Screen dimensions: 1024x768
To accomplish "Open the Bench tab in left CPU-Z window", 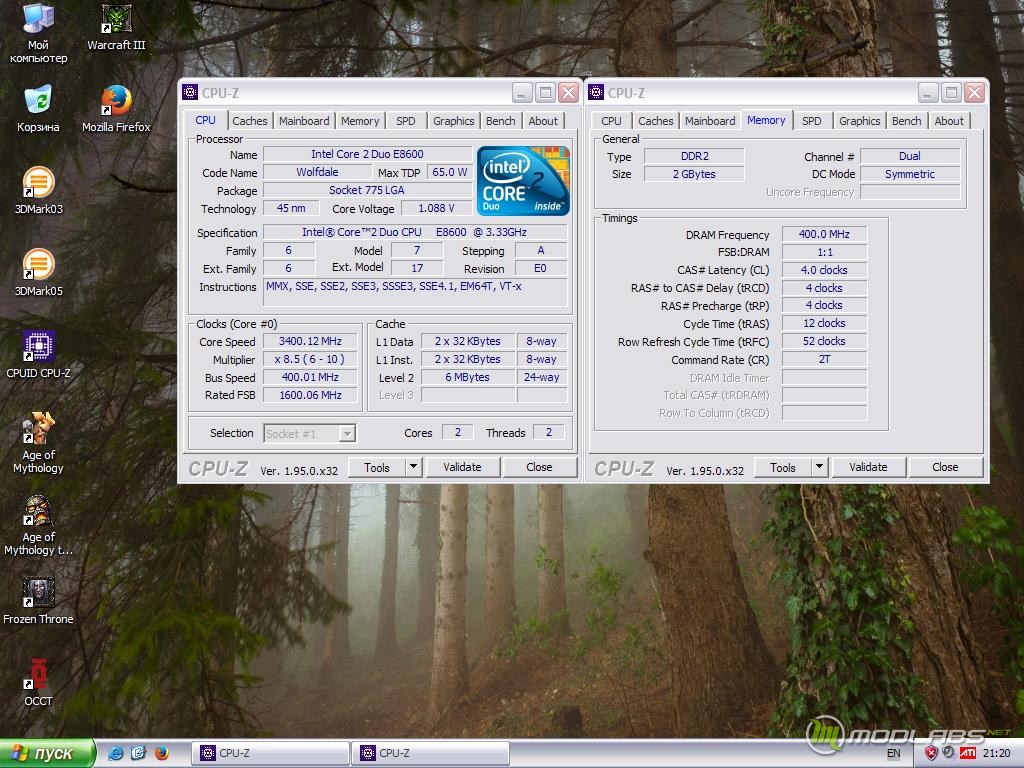I will (x=501, y=121).
